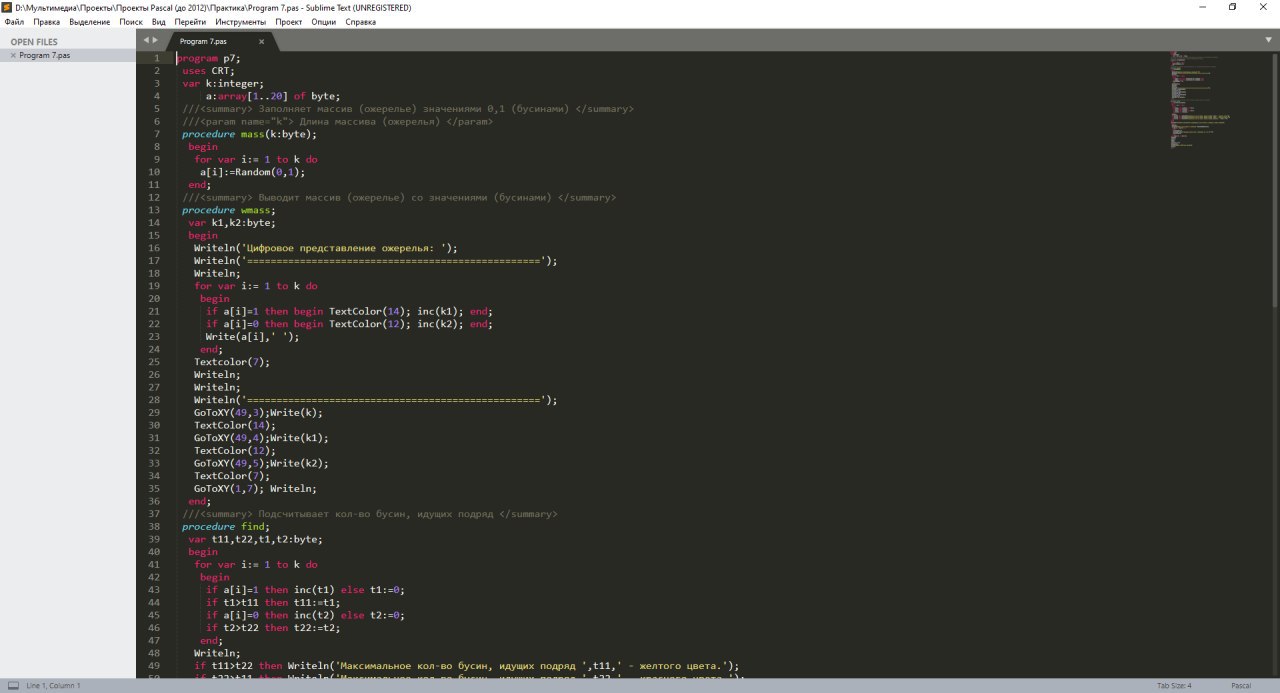Close the Program 7.pas editor tab
The width and height of the screenshot is (1280, 693).
coord(262,42)
